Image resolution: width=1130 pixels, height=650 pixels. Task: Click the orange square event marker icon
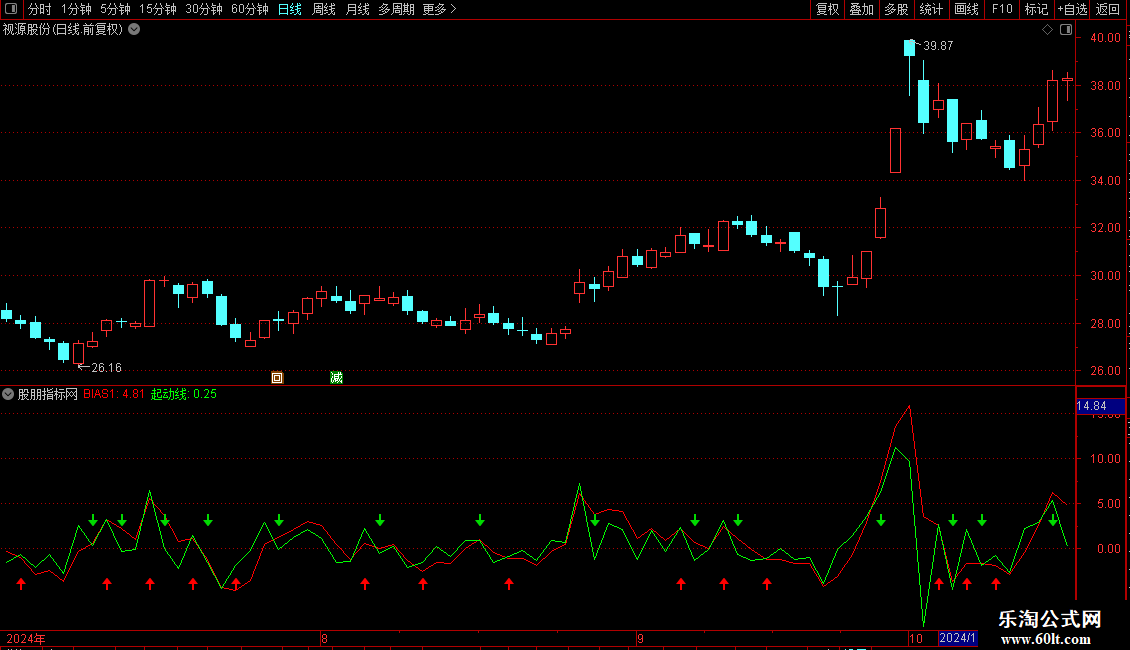coord(277,378)
